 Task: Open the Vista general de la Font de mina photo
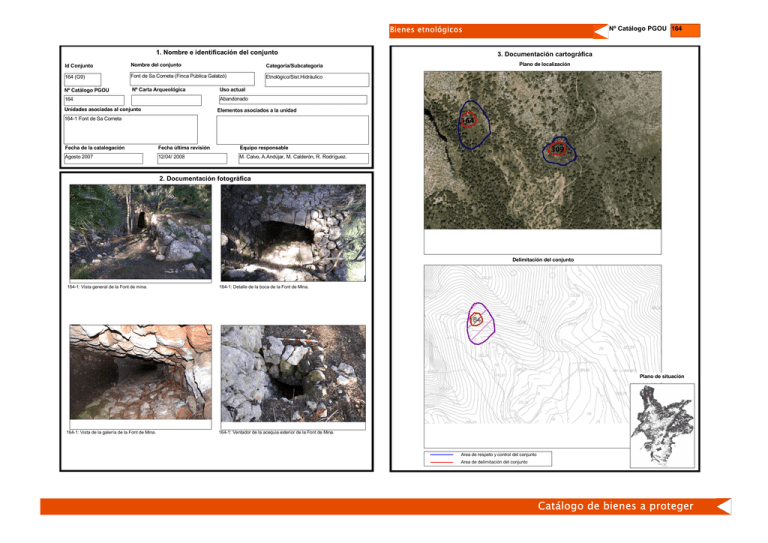click(141, 232)
